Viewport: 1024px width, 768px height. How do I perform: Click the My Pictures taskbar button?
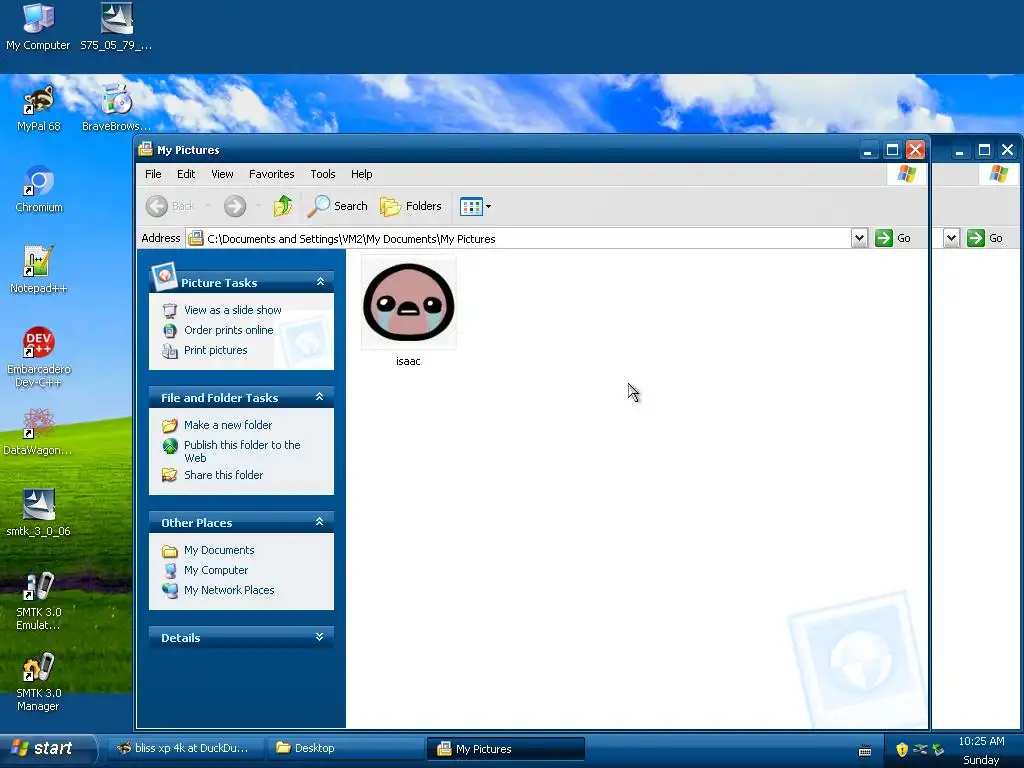click(x=506, y=748)
